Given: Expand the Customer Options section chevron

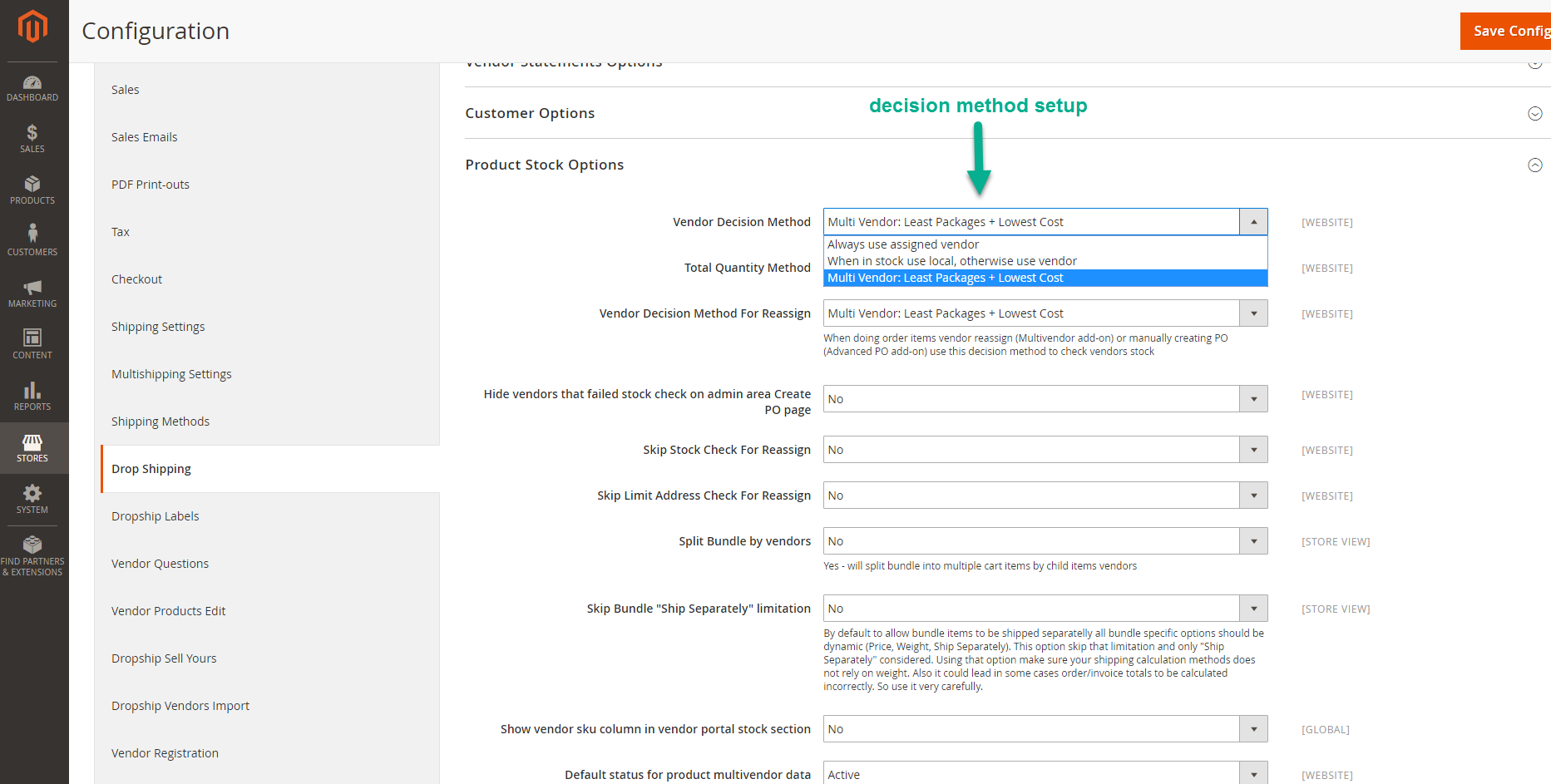Looking at the screenshot, I should 1535,114.
